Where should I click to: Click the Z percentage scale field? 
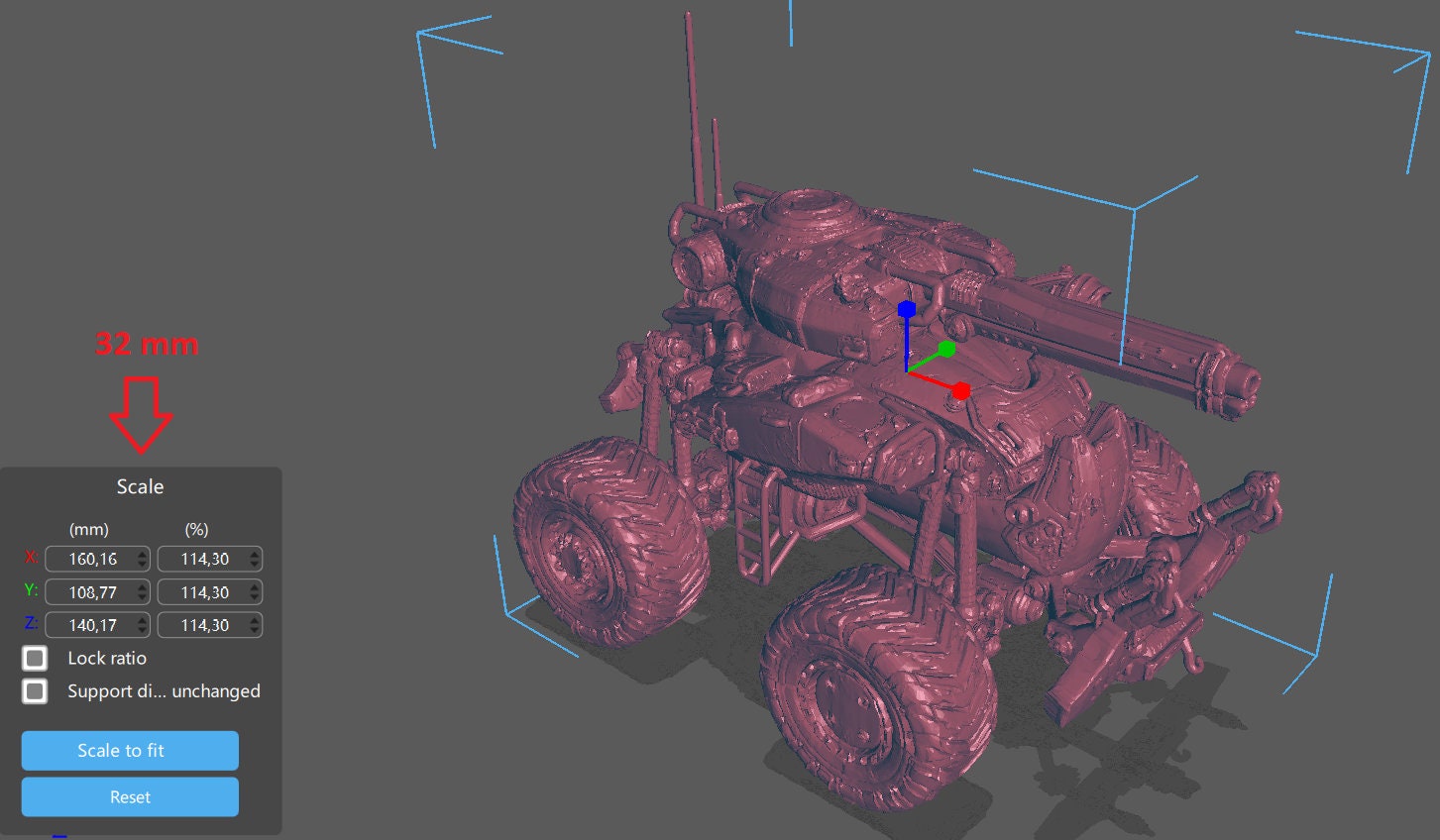203,625
